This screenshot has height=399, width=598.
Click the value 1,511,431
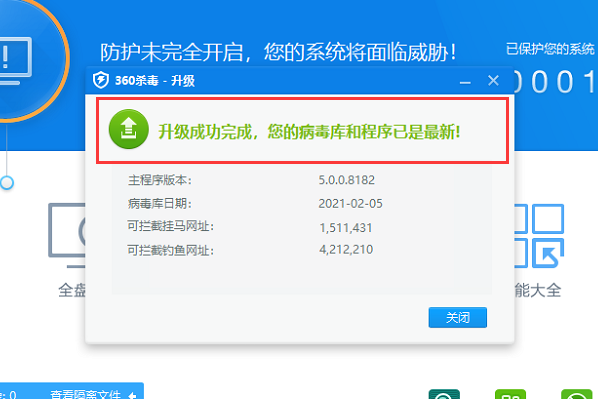tap(346, 228)
